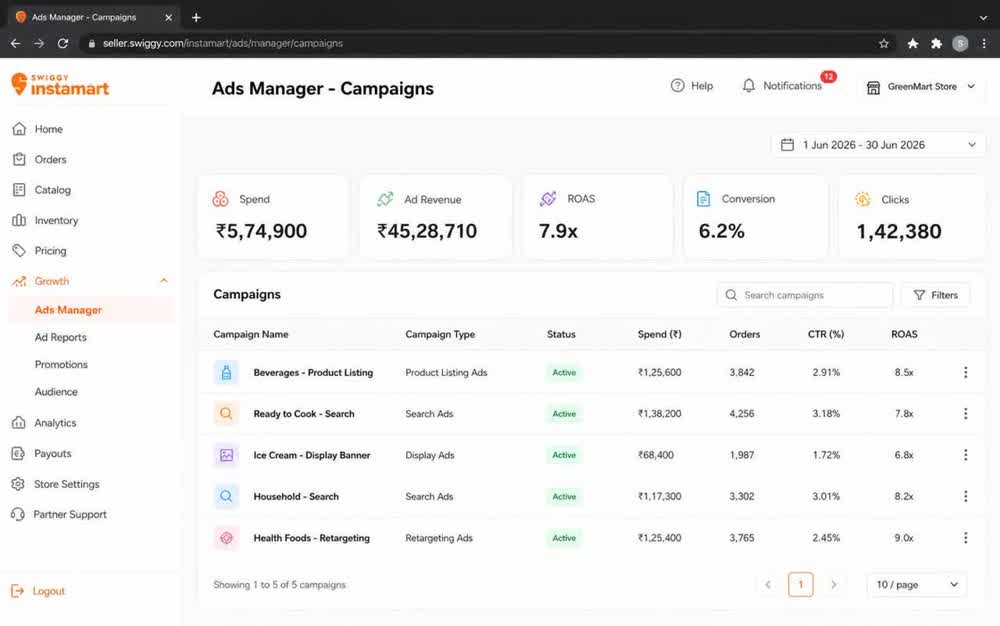The image size is (1000, 626).
Task: Click the Growth chart icon
Action: pos(19,281)
